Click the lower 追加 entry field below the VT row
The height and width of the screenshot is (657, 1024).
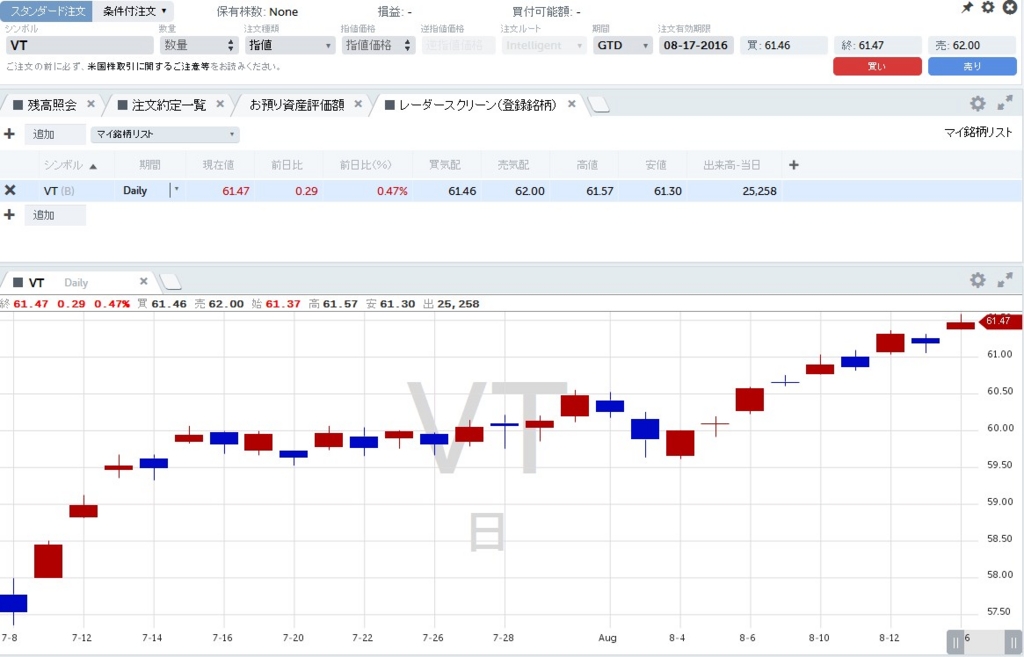tap(55, 215)
